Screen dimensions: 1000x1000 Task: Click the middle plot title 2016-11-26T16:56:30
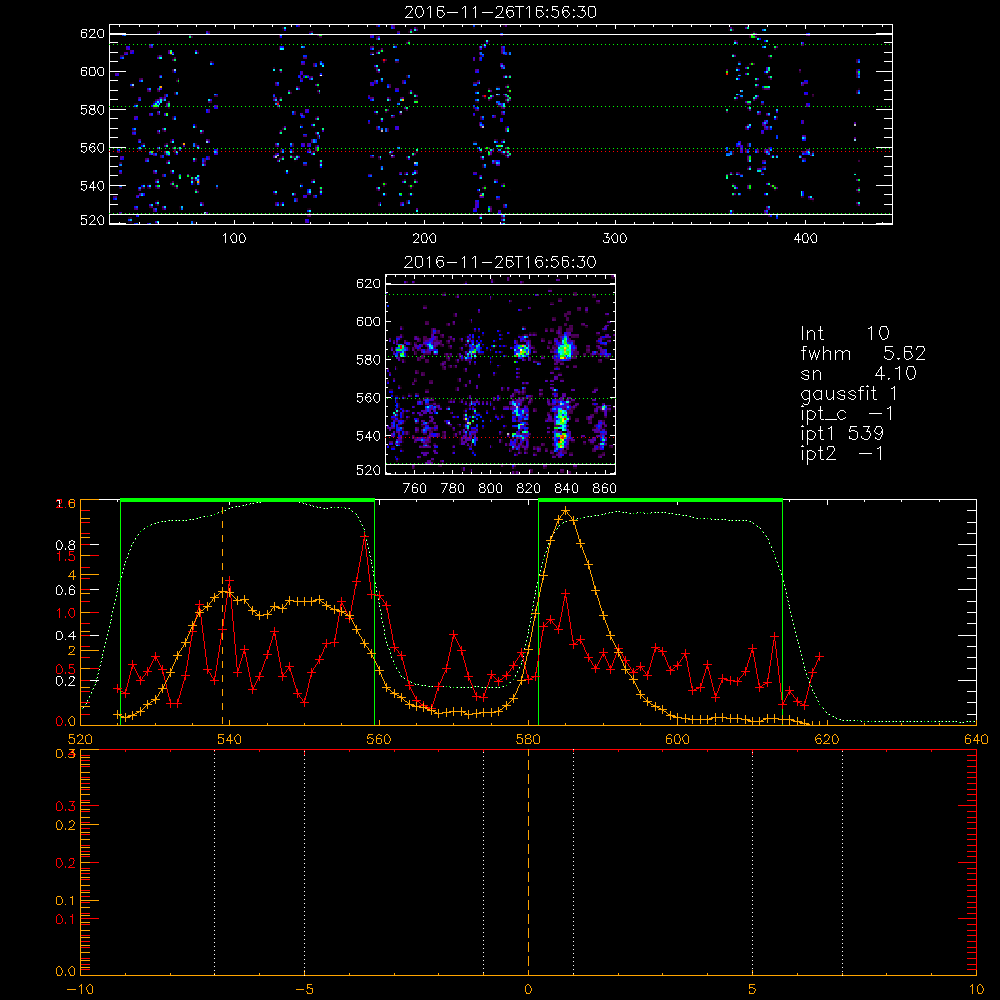(501, 262)
